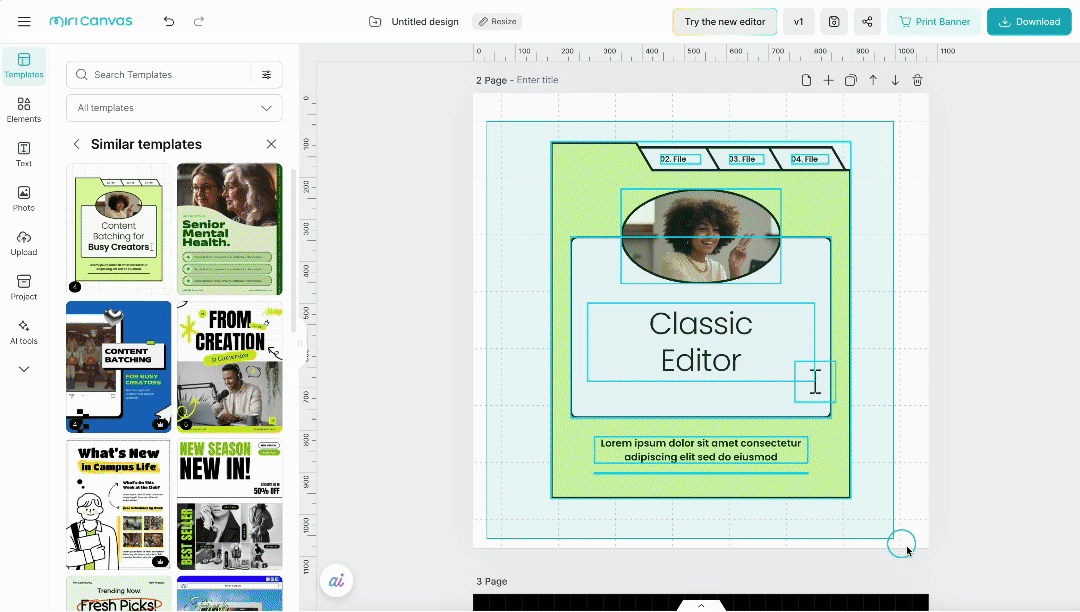The image size is (1080, 612).
Task: Add a new page with plus icon
Action: [829, 81]
